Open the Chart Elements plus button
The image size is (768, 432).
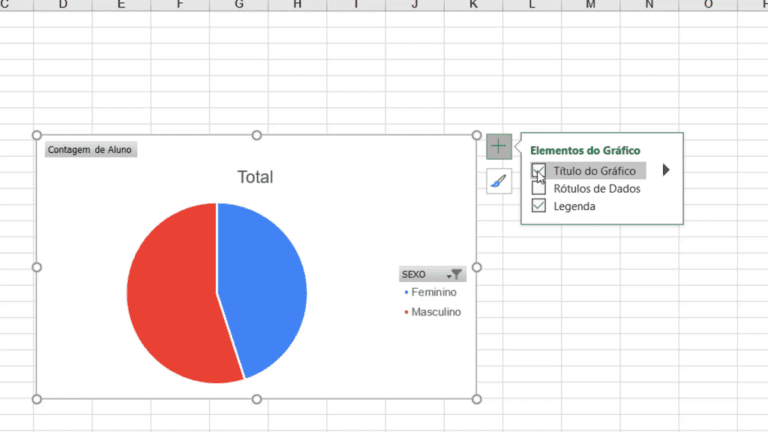click(499, 146)
